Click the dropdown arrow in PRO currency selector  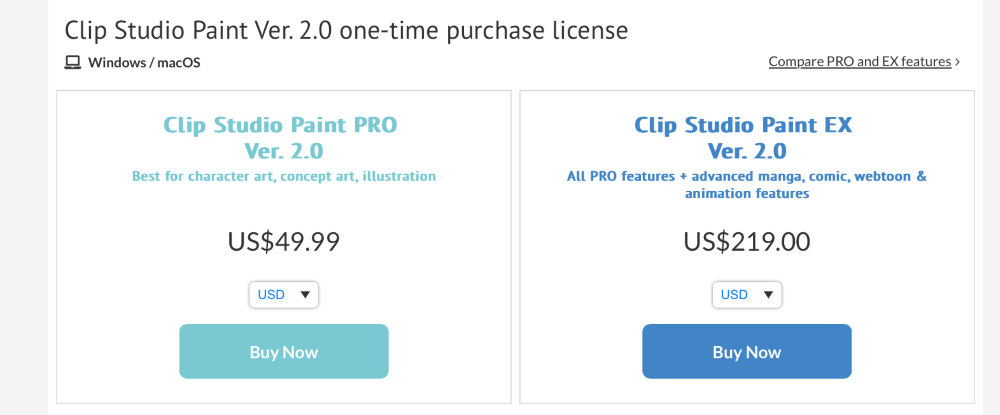click(305, 295)
